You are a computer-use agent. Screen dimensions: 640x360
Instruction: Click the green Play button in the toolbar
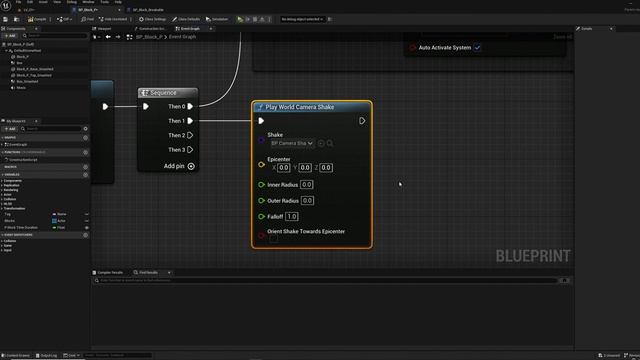pos(240,19)
